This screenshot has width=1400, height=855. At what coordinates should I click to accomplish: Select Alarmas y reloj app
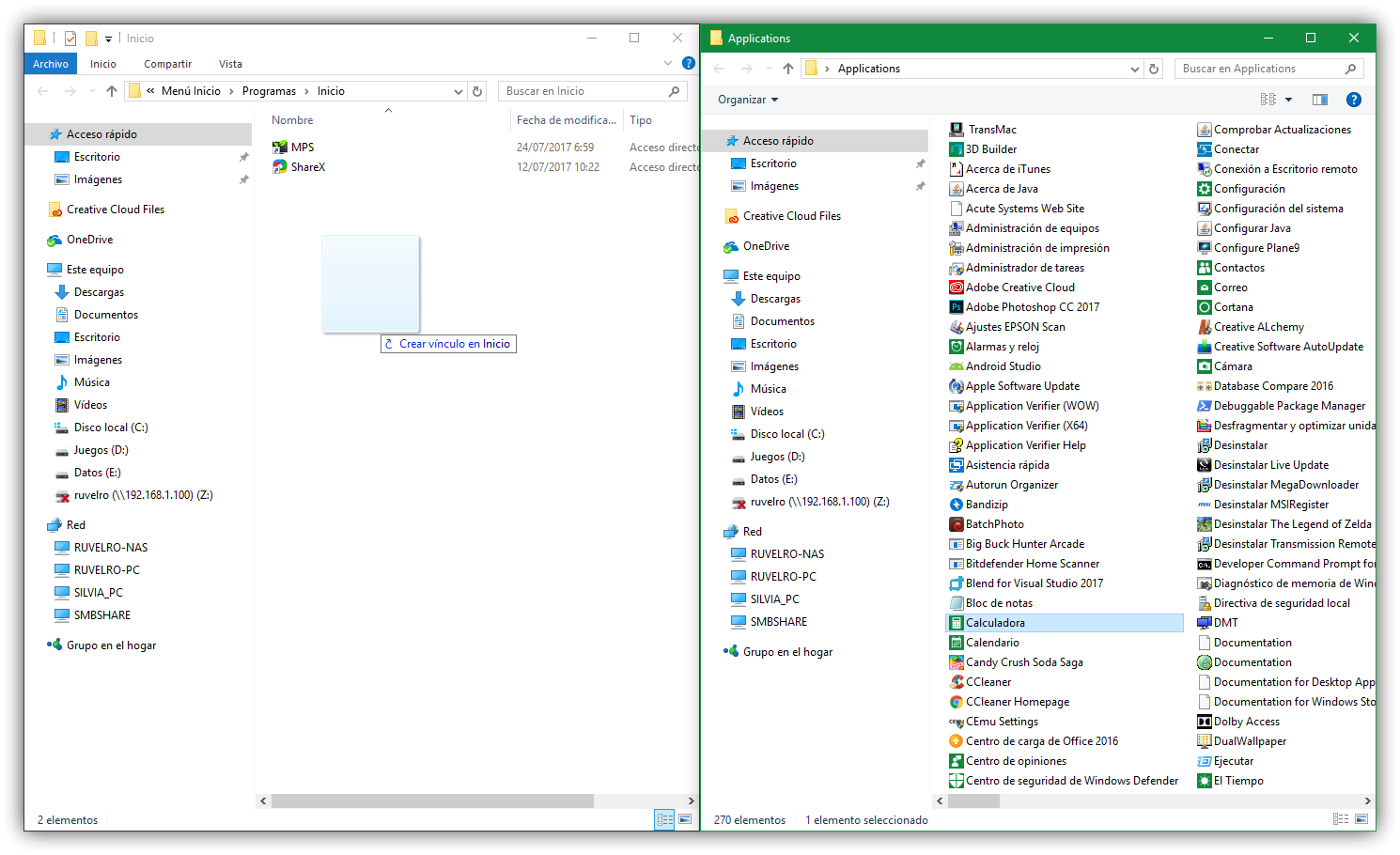tap(994, 347)
